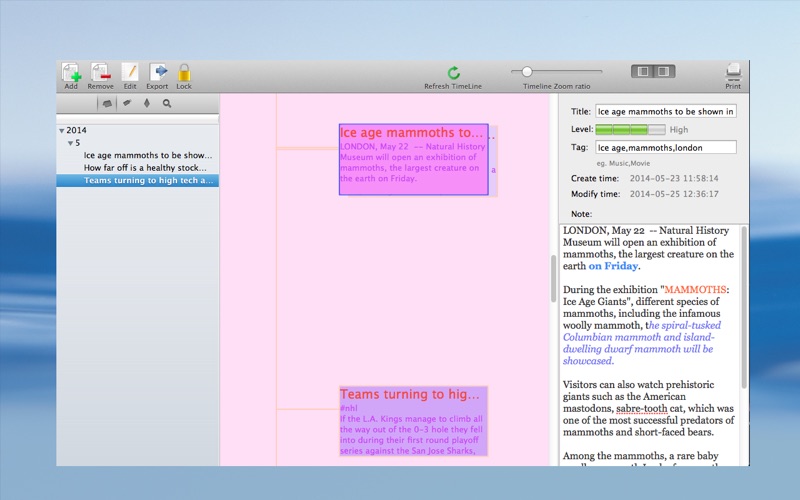Lock the notes with the padlock icon

(x=184, y=73)
